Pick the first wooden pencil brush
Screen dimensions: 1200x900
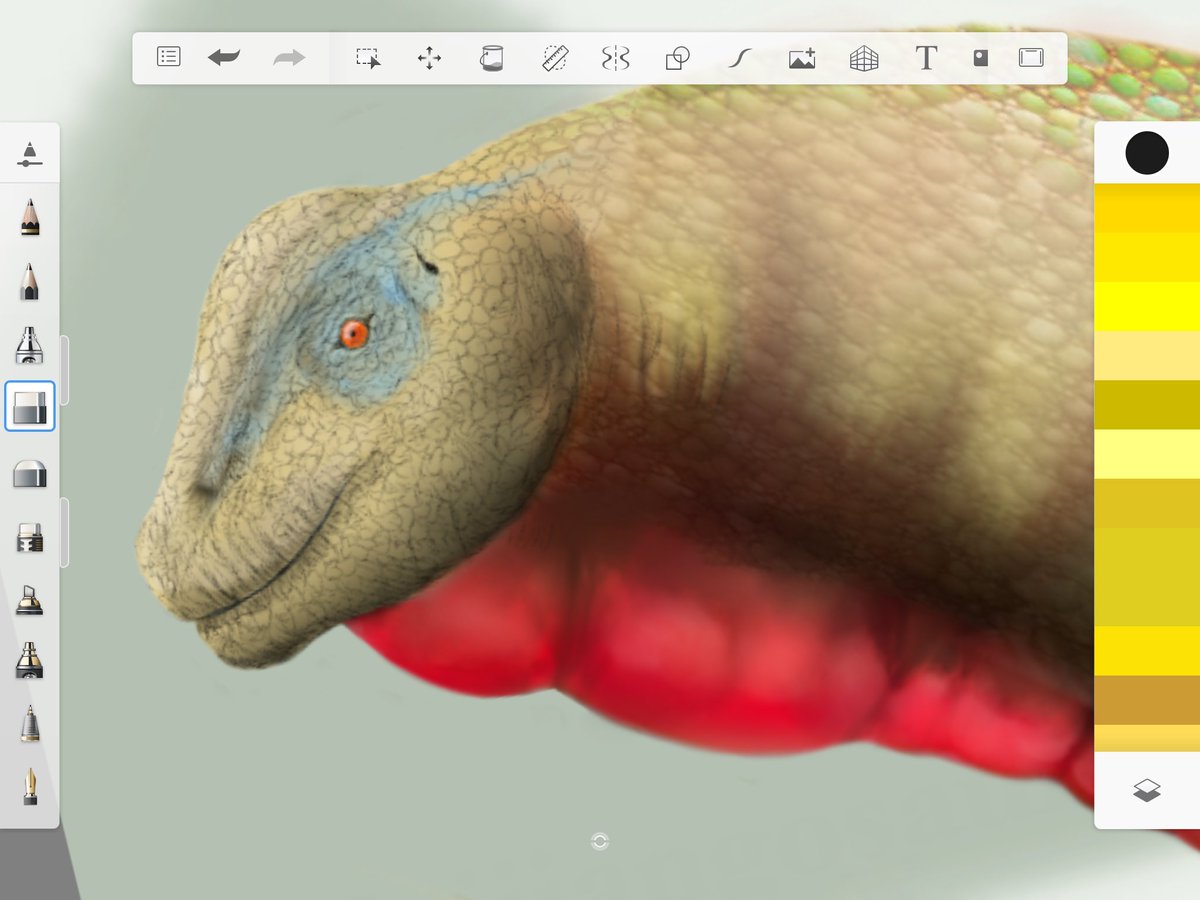pos(30,217)
